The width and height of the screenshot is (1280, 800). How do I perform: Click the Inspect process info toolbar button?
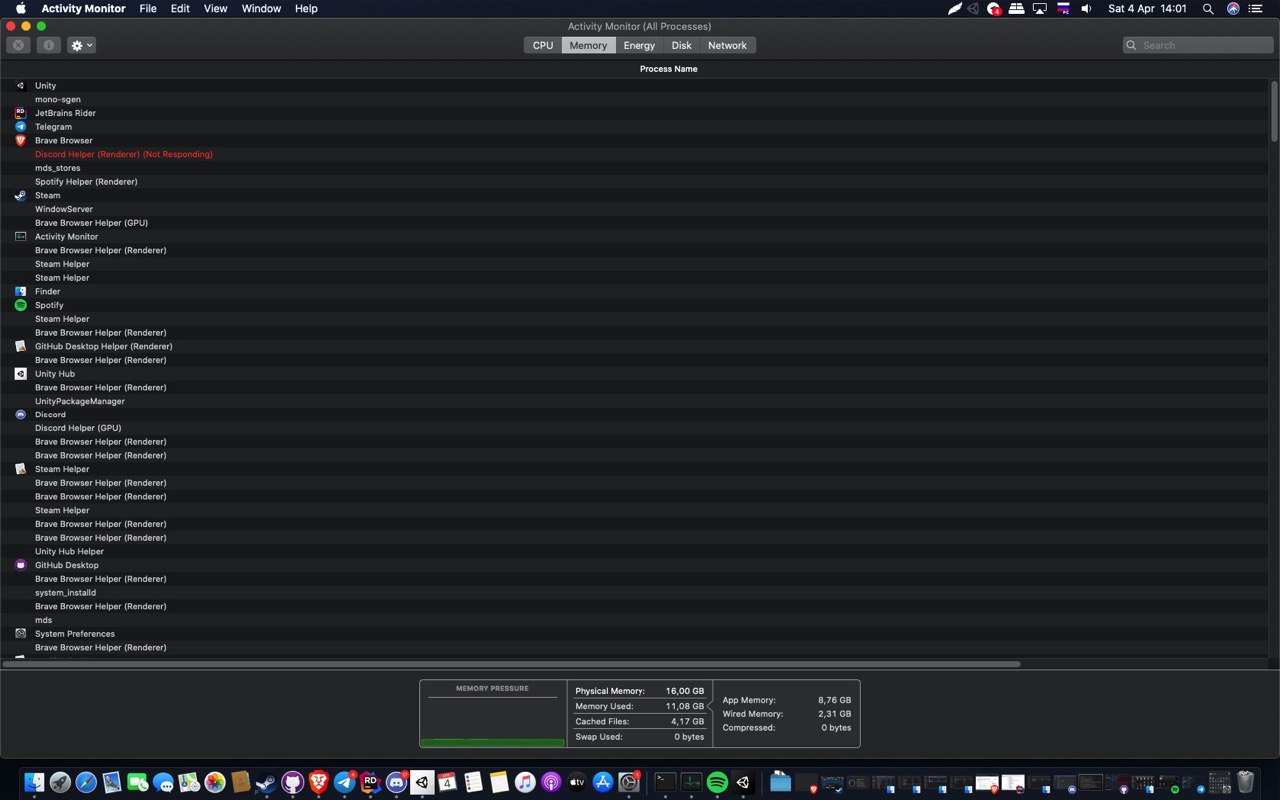49,45
